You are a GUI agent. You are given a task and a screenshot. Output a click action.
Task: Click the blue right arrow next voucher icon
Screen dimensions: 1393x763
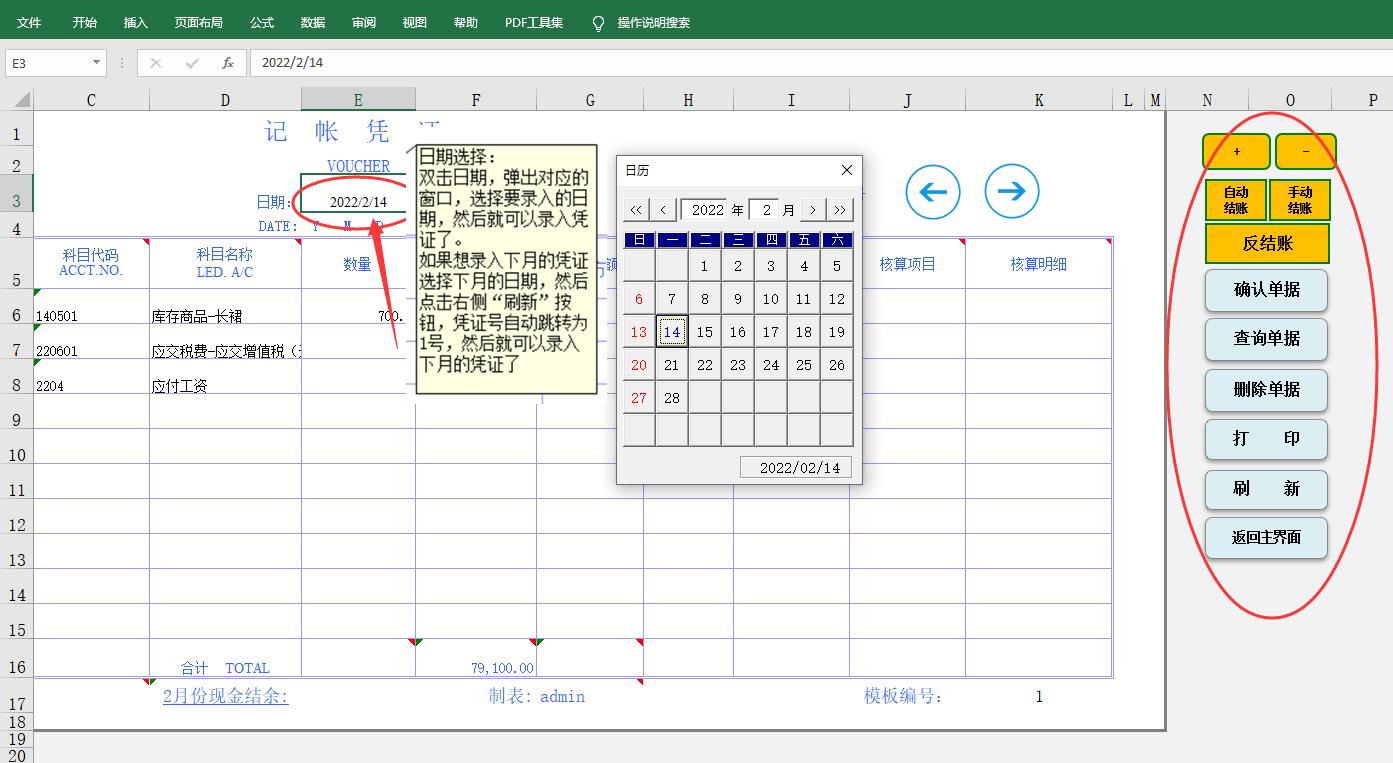point(1011,192)
